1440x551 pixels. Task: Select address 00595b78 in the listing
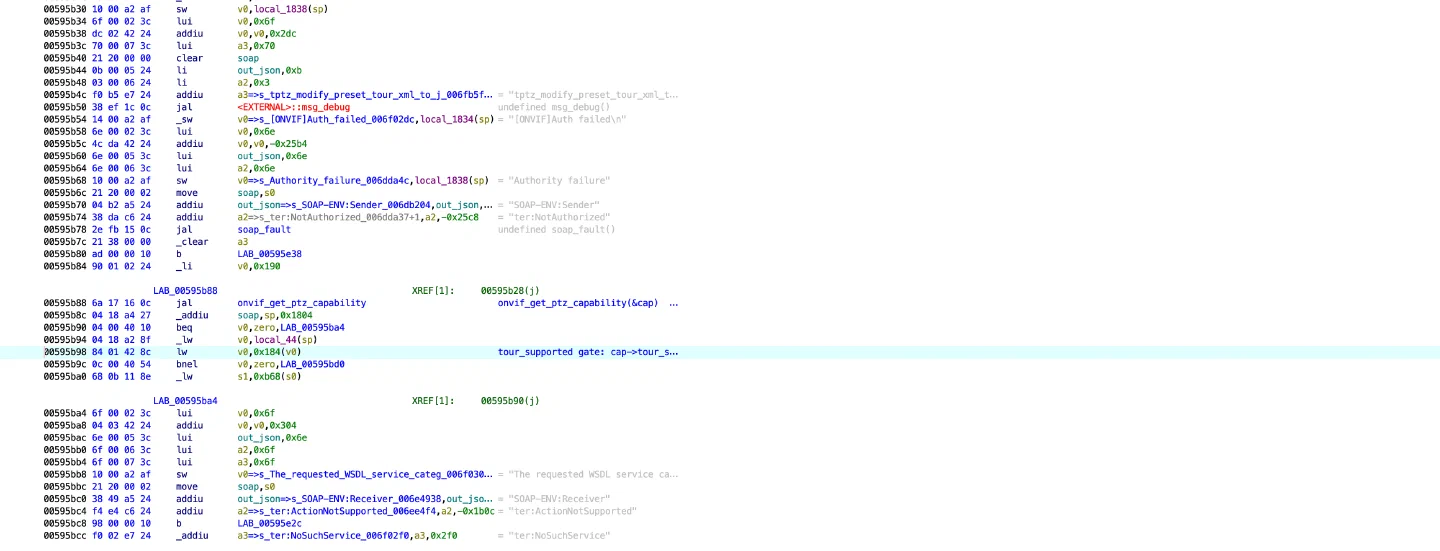pos(64,229)
